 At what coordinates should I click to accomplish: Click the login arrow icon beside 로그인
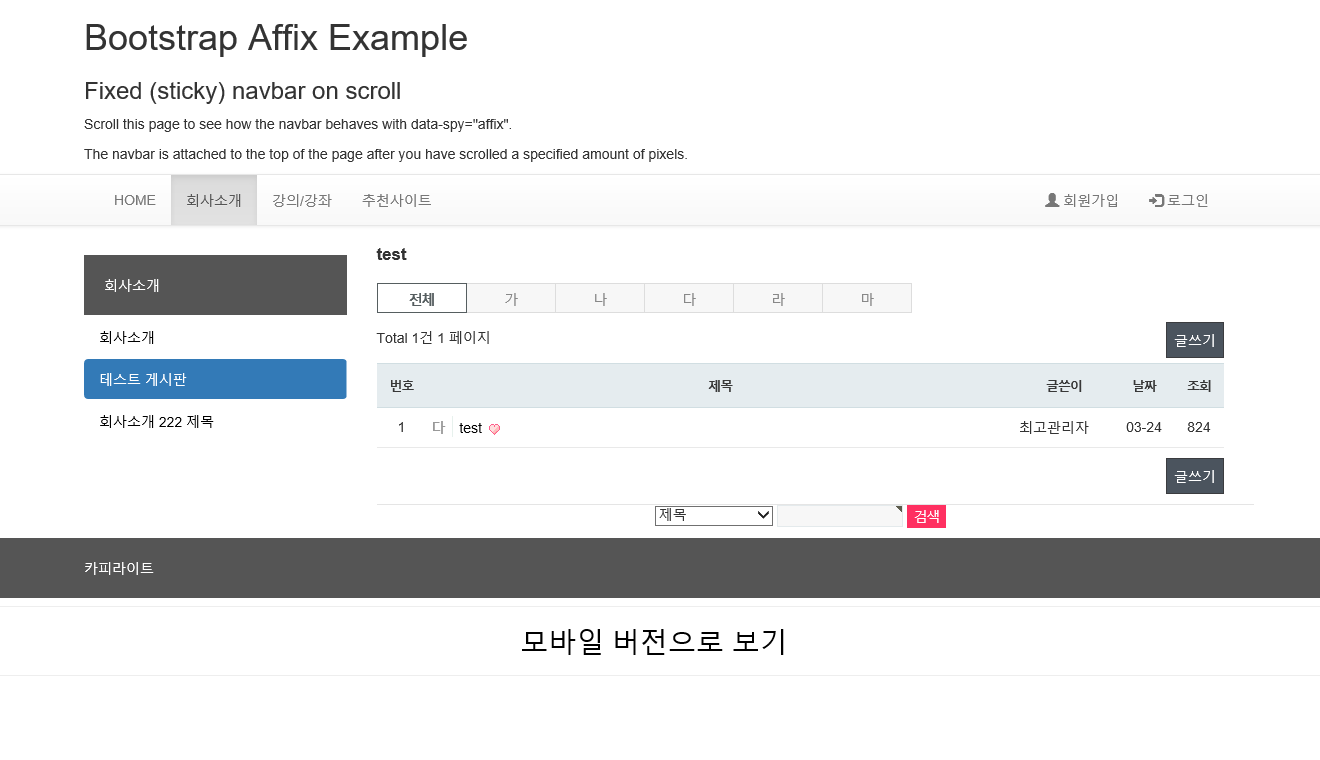[x=1156, y=200]
